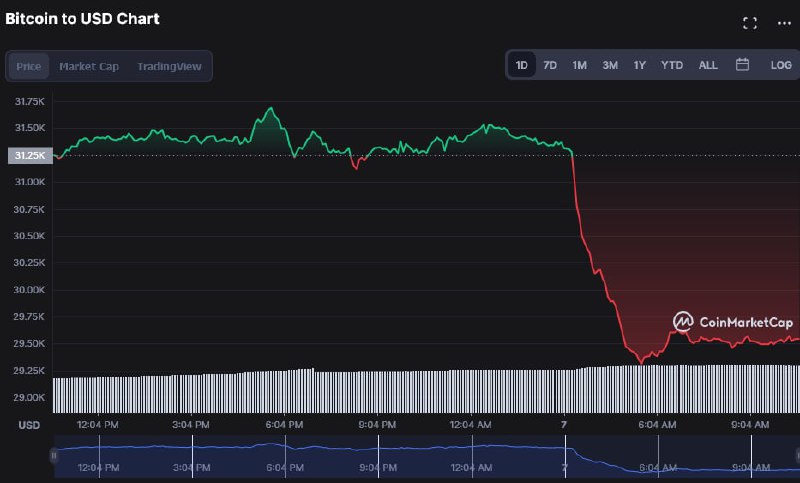Choose the 1M time range

tap(579, 65)
